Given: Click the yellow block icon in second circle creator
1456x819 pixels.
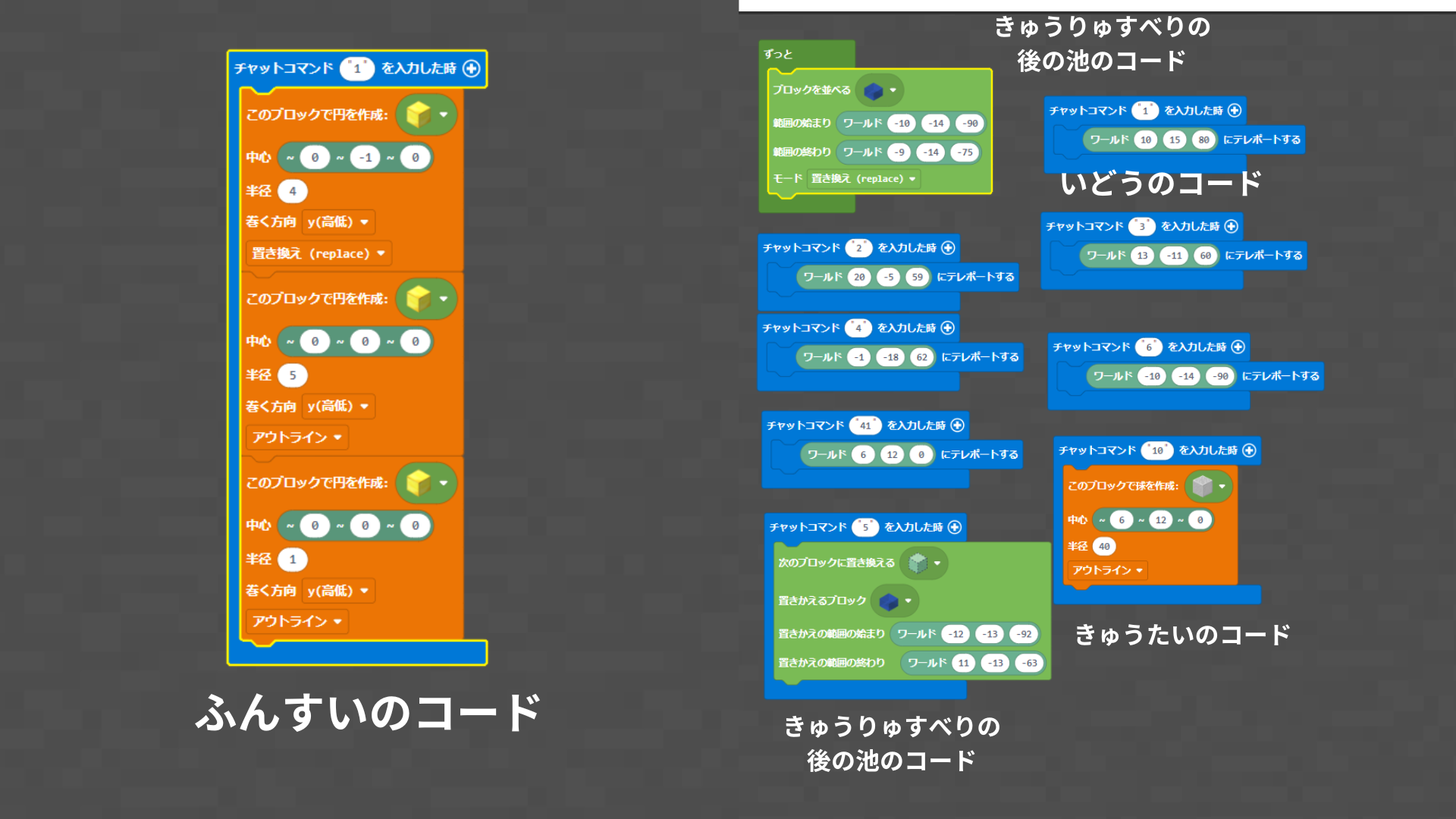Looking at the screenshot, I should pos(428,298).
